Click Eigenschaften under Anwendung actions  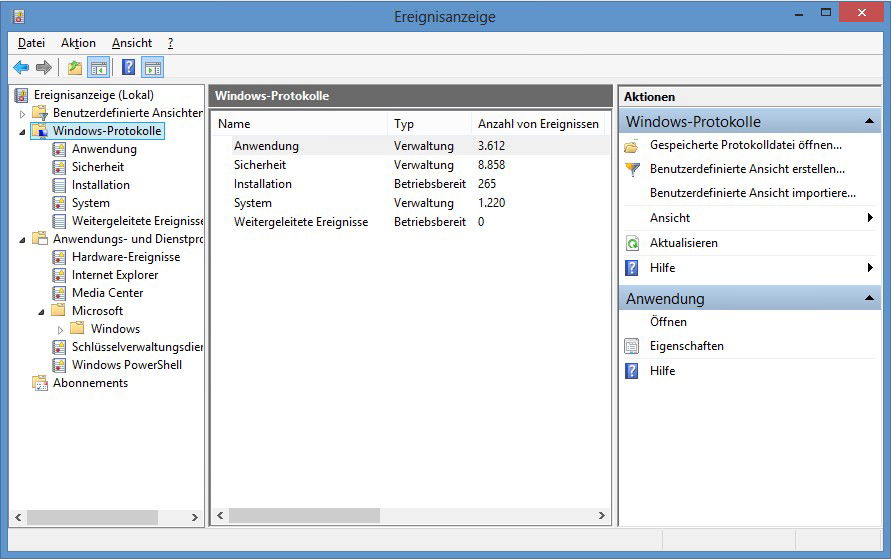point(686,346)
